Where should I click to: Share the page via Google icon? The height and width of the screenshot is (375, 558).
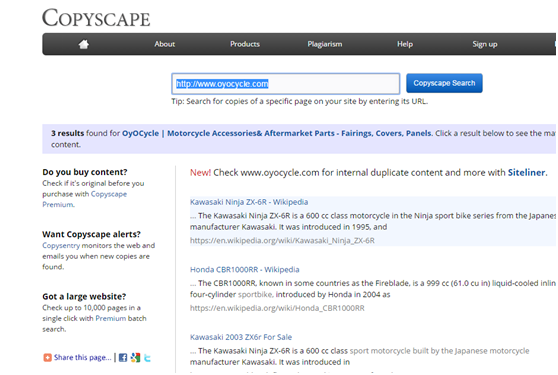(x=135, y=358)
